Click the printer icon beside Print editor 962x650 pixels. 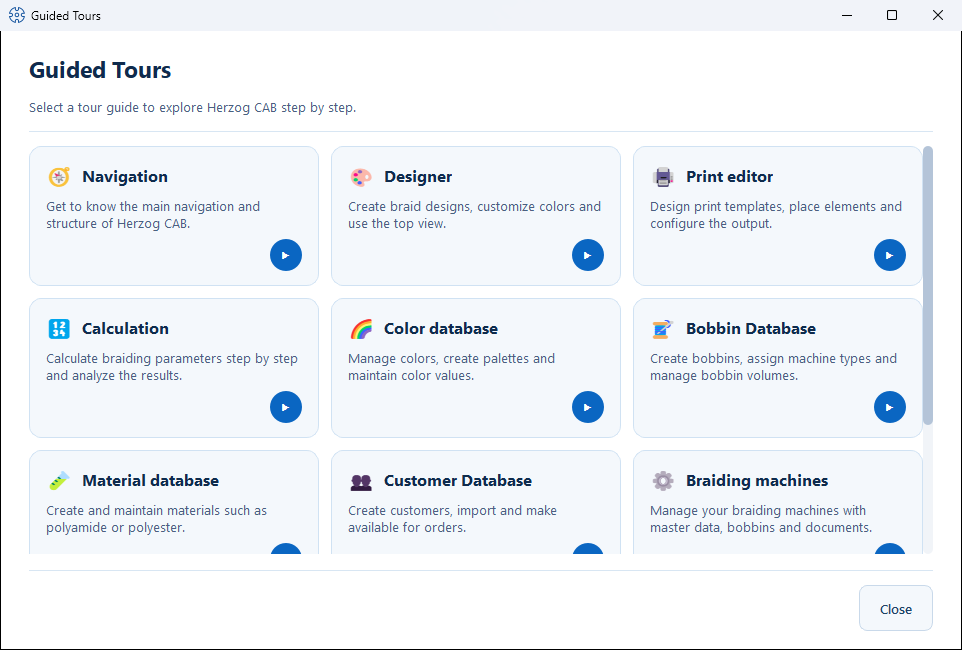click(663, 177)
